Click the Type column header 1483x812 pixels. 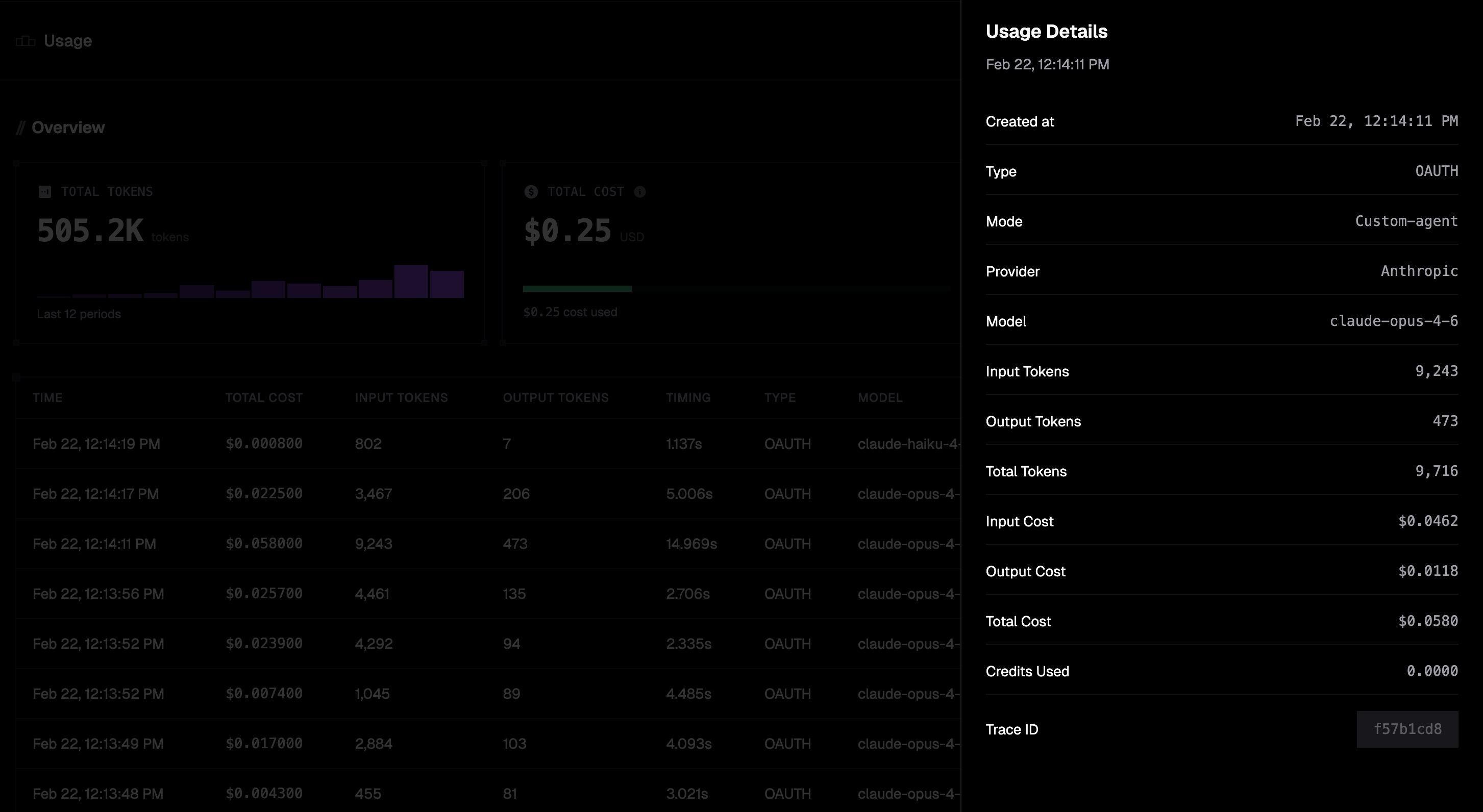(779, 398)
